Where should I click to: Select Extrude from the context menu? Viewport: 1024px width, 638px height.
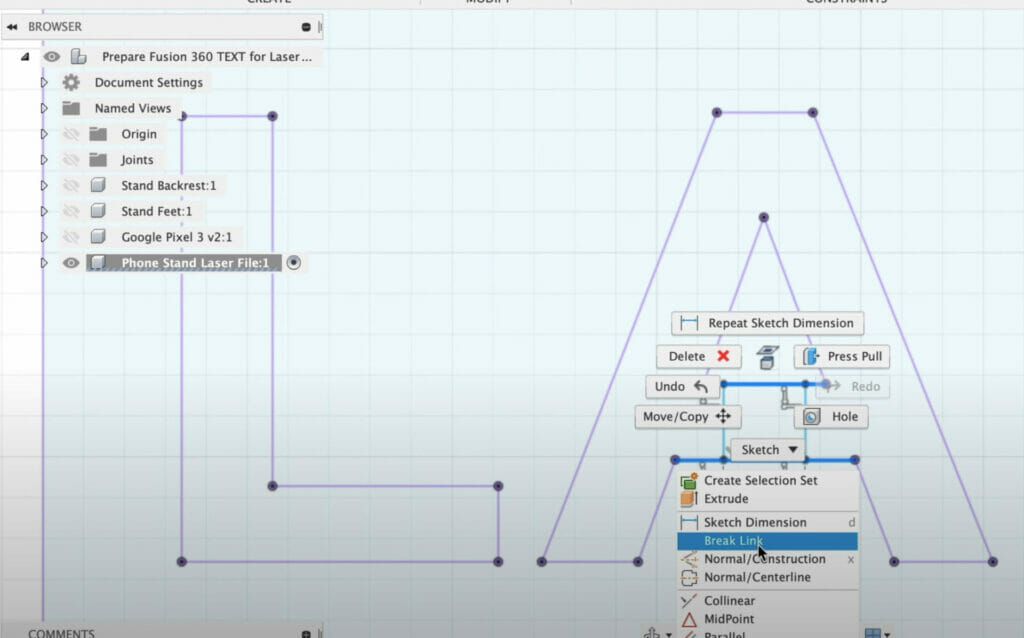(726, 498)
